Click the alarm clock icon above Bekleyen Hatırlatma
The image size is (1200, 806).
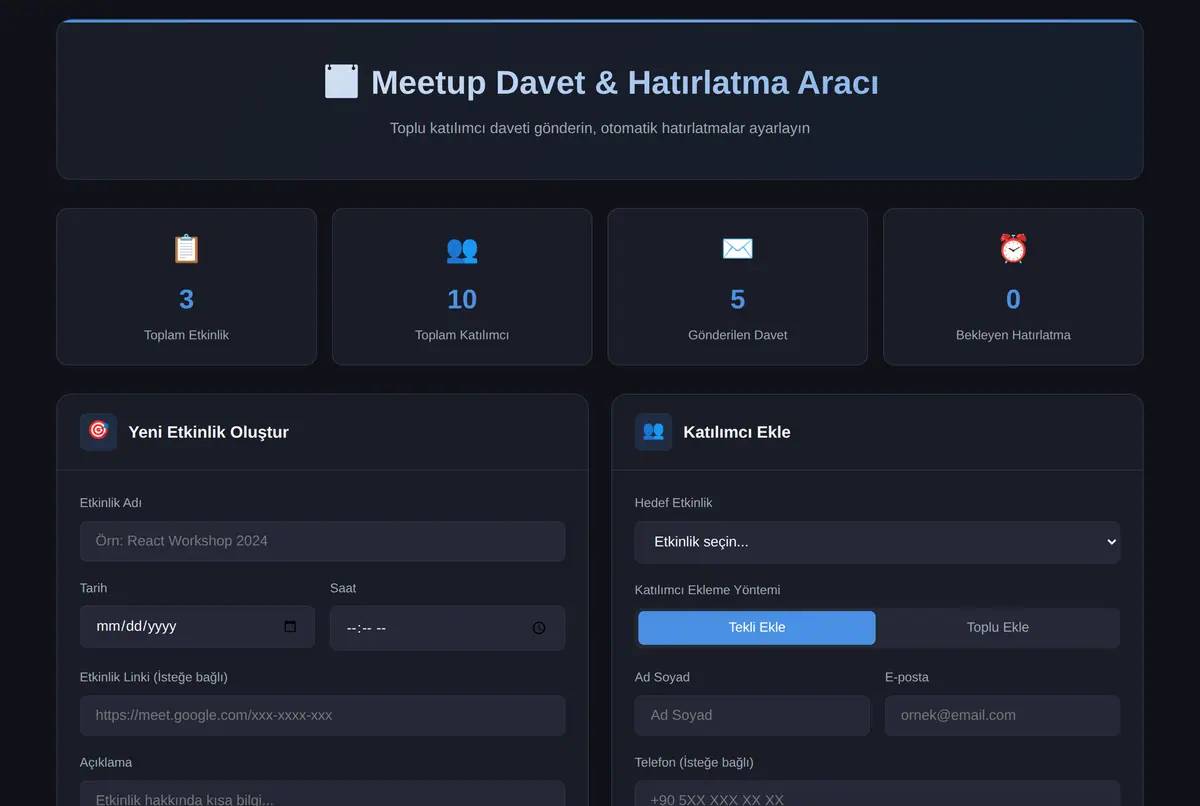(1013, 248)
